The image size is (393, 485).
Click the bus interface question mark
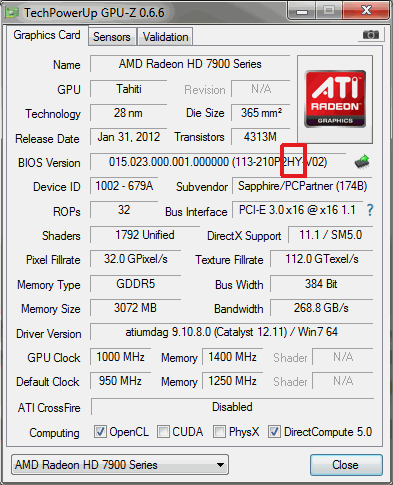click(370, 210)
